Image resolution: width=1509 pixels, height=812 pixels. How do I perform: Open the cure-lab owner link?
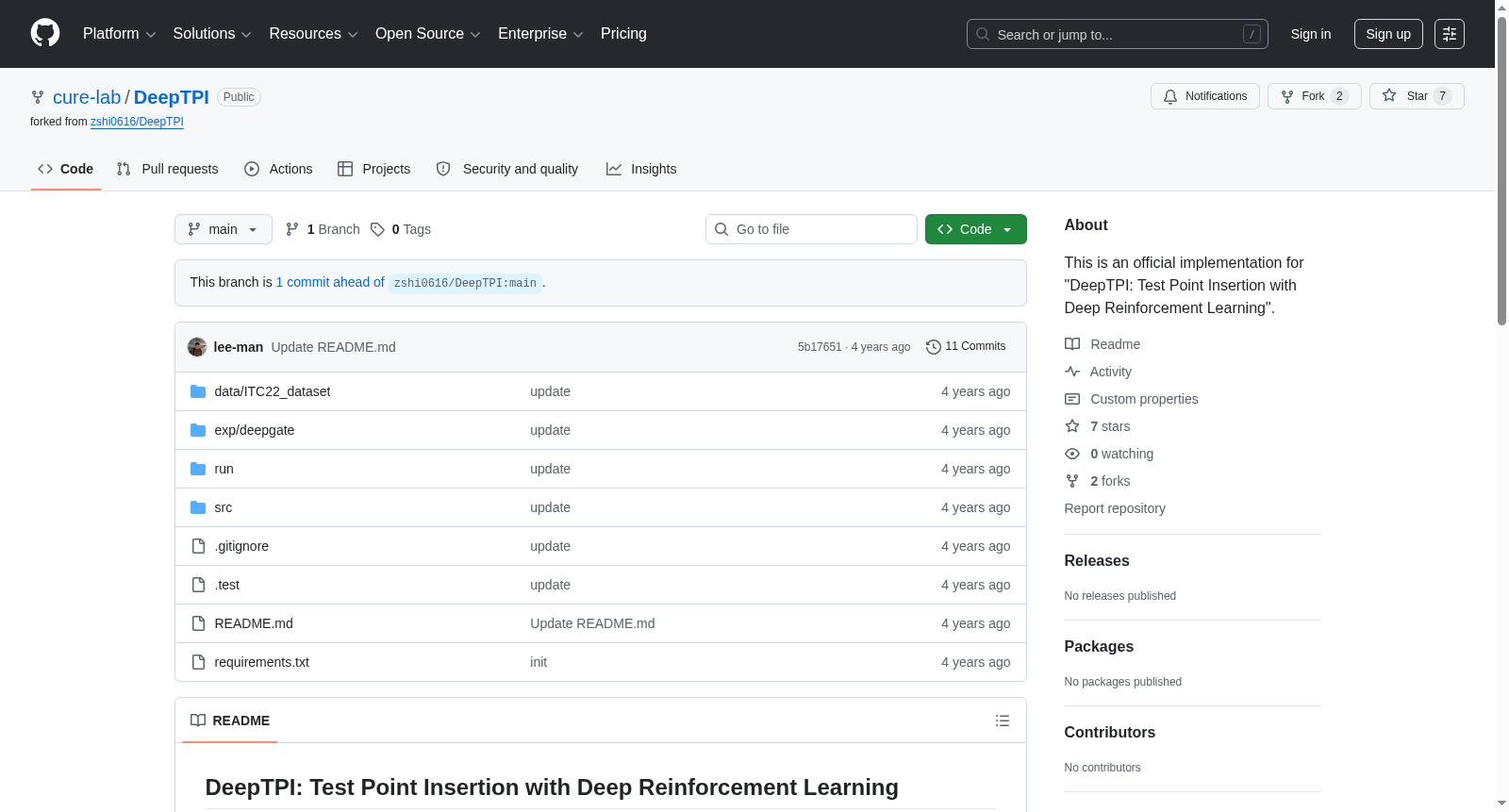point(87,97)
